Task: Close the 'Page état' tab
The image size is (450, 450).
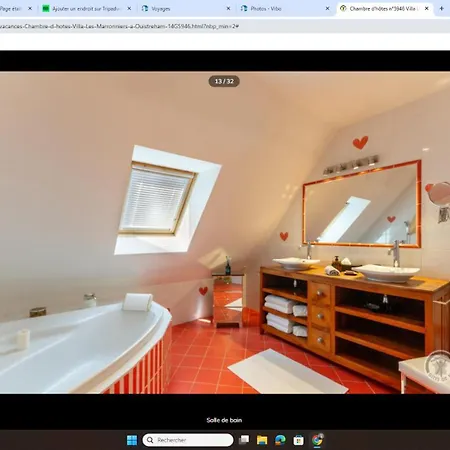Action: tap(30, 9)
